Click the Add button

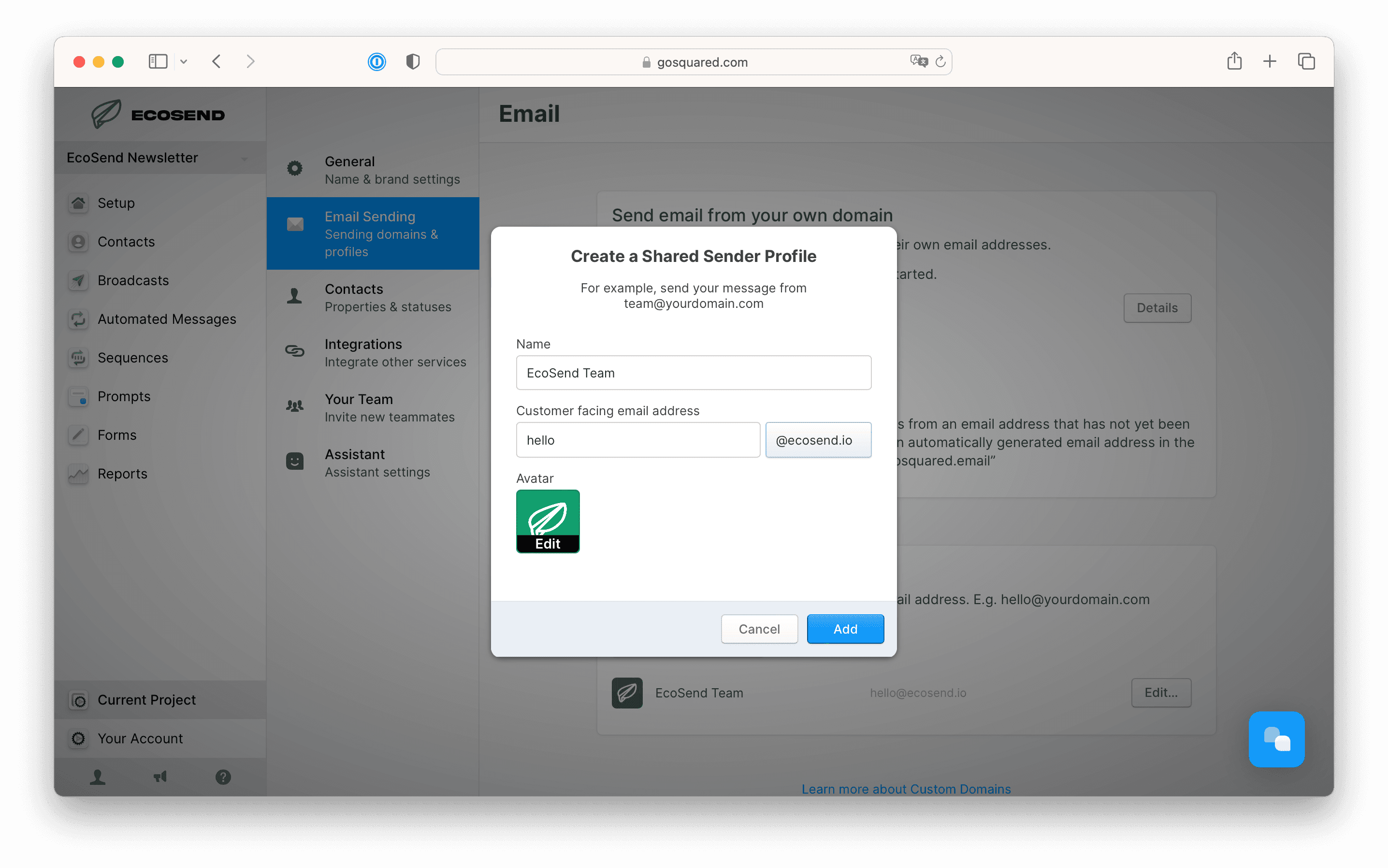[x=845, y=629]
